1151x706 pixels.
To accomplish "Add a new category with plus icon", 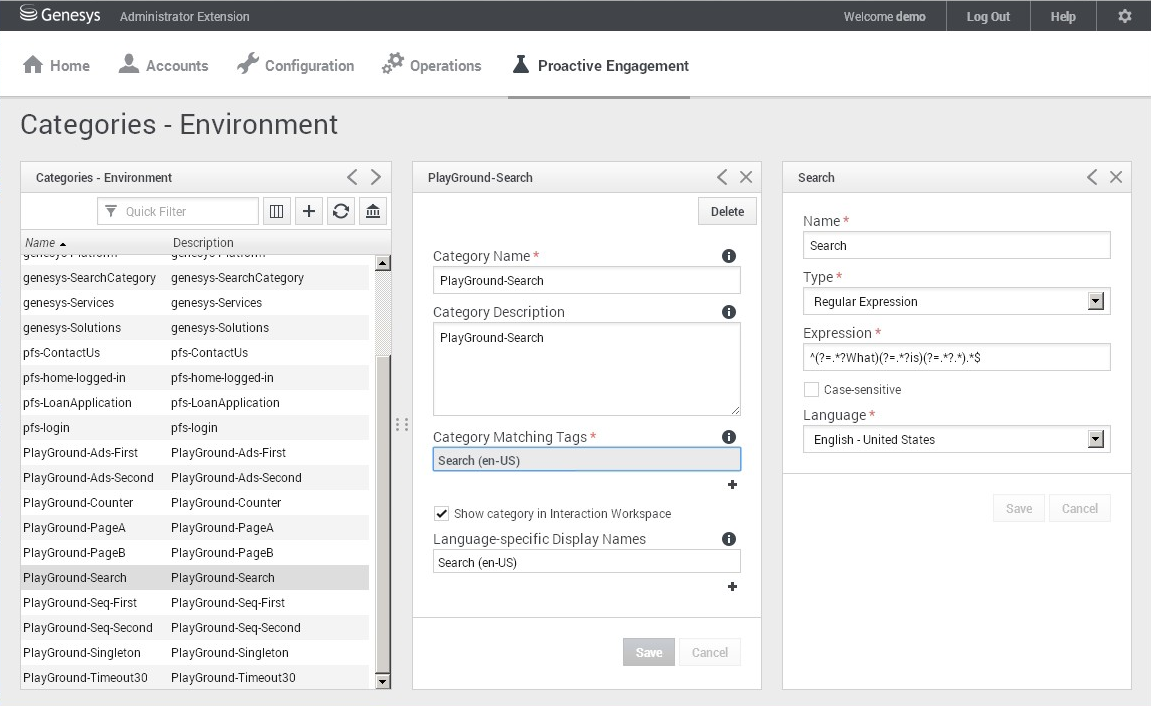I will click(309, 211).
